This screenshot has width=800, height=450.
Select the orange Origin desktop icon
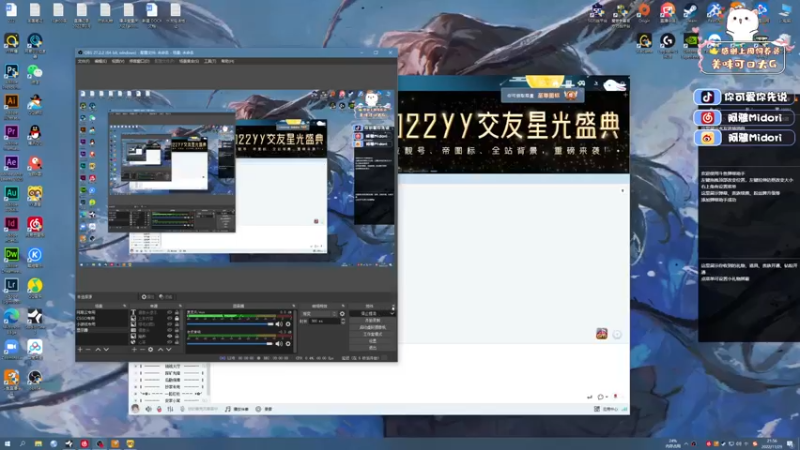coord(644,10)
